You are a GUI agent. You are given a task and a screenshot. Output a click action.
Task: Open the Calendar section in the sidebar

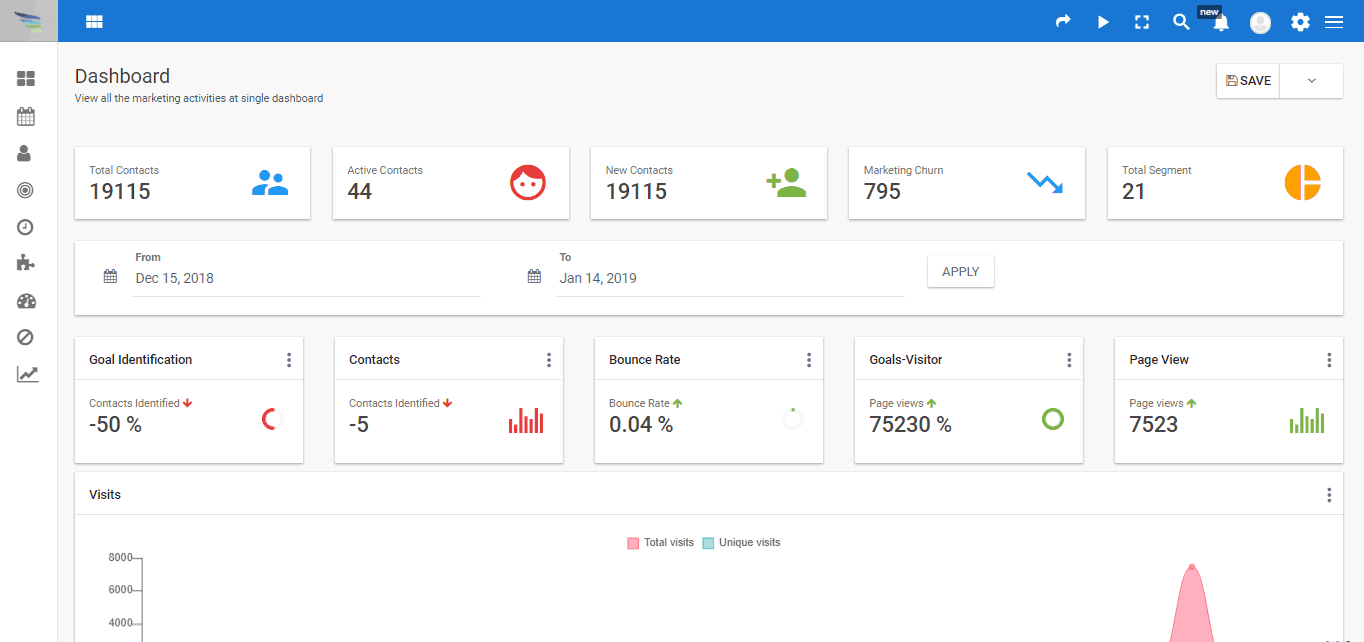click(x=26, y=115)
